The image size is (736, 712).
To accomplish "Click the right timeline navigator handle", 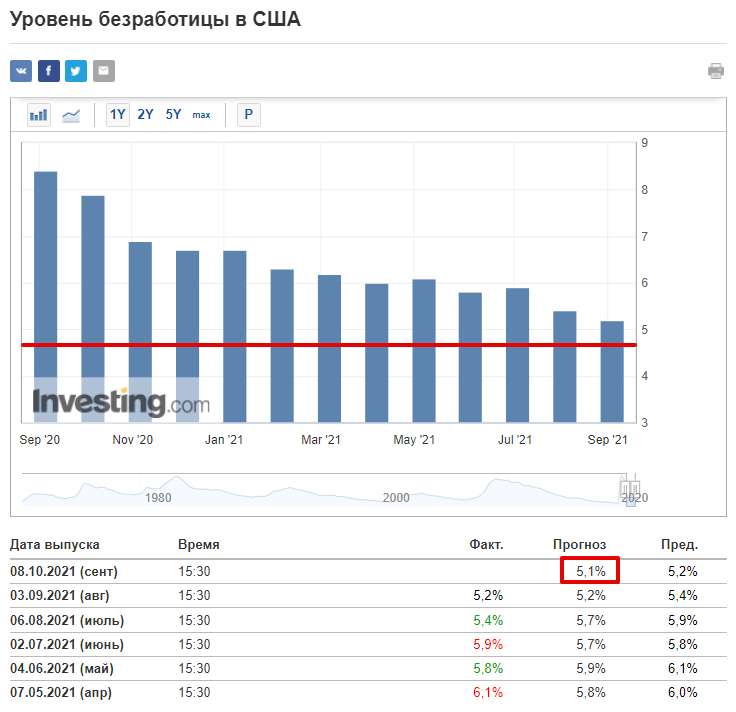I will point(635,487).
